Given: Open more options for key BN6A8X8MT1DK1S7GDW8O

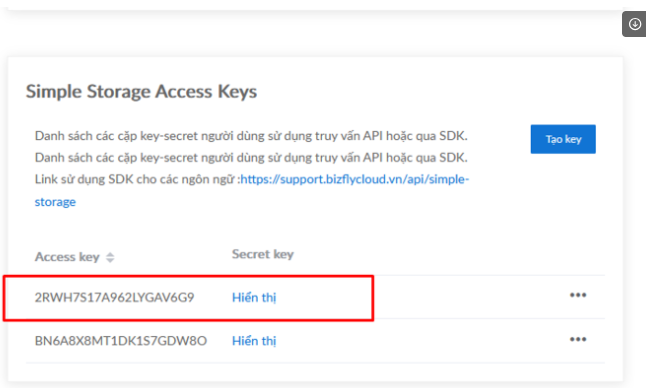Looking at the screenshot, I should click(x=578, y=339).
